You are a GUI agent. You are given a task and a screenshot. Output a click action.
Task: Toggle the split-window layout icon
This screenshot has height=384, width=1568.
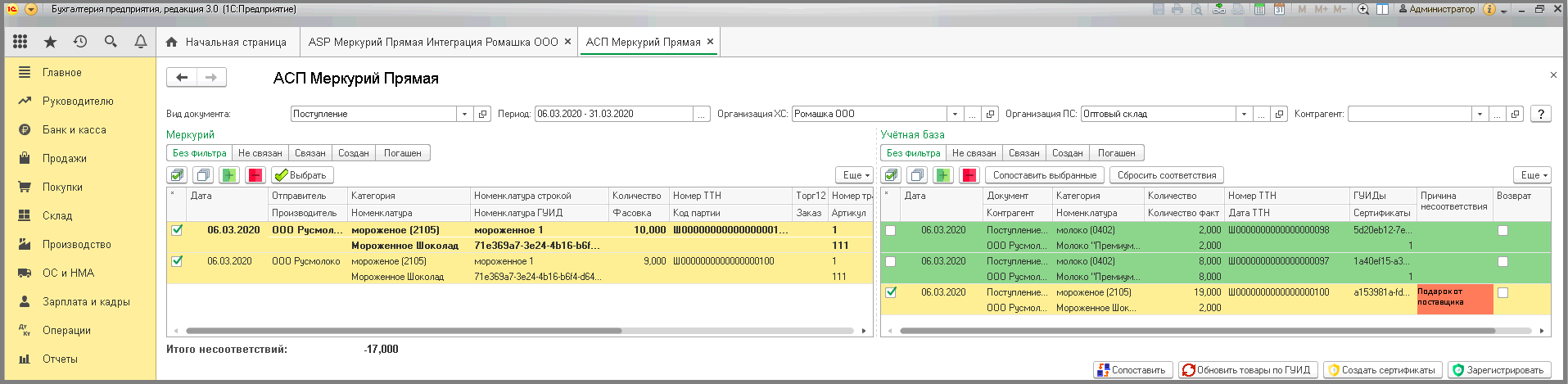click(x=1382, y=9)
